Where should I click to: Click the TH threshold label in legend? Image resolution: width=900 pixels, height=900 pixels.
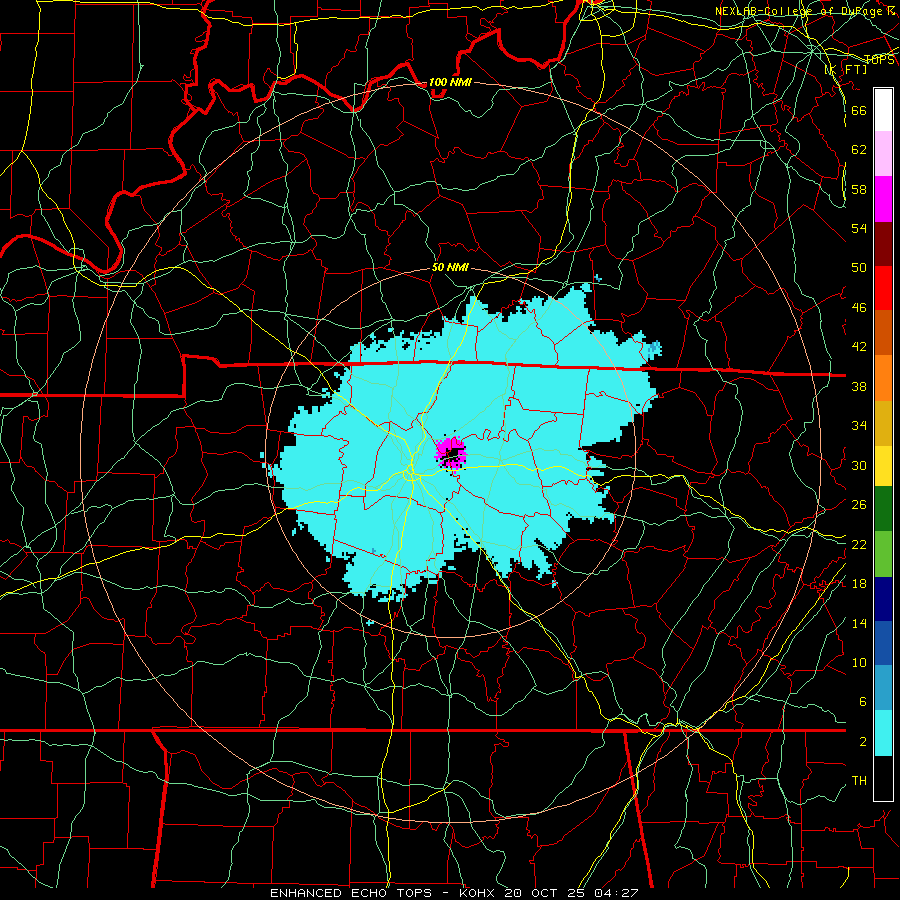pyautogui.click(x=859, y=781)
